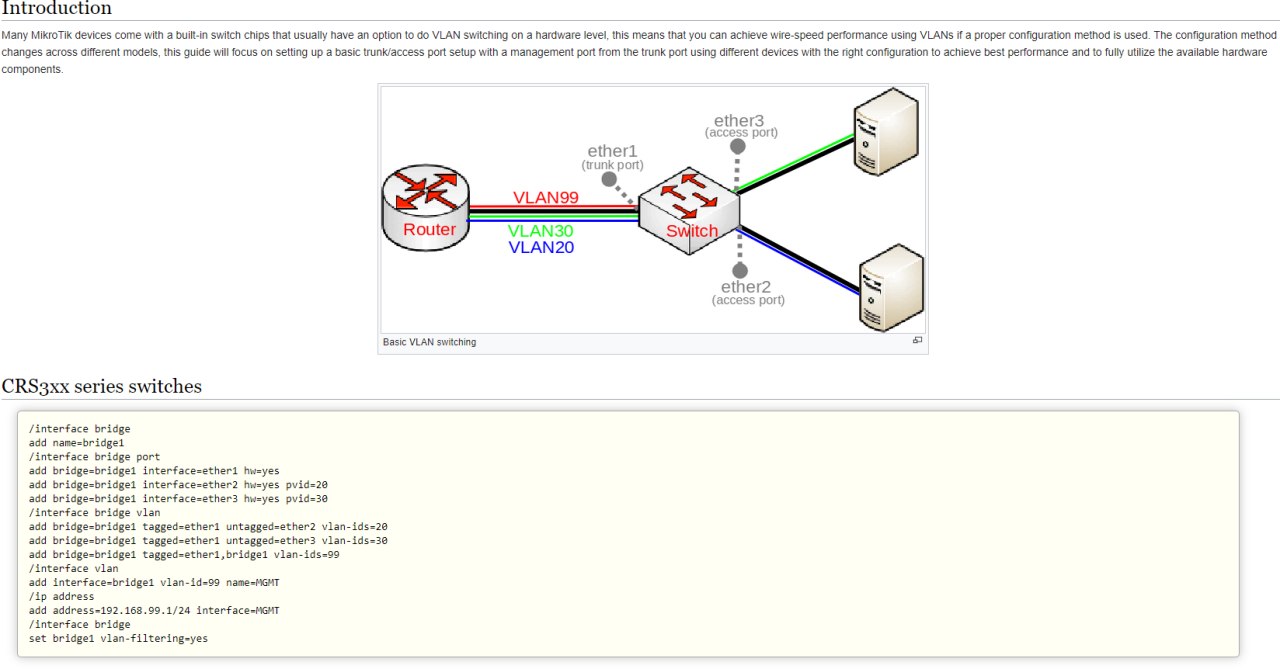The image size is (1280, 669).
Task: Click the Introduction heading
Action: [56, 8]
